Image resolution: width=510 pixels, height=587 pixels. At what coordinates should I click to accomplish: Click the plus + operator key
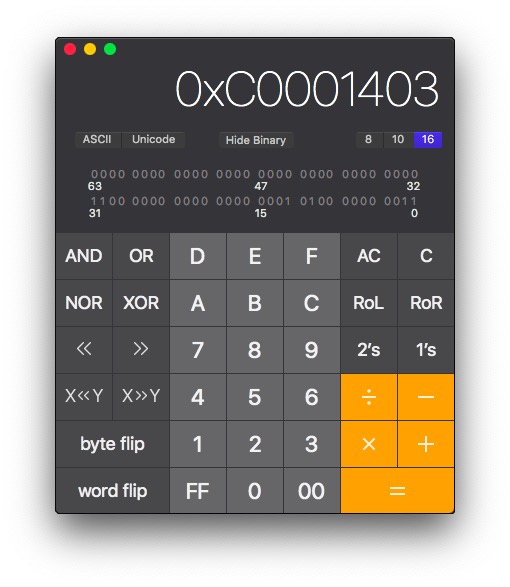pyautogui.click(x=426, y=444)
